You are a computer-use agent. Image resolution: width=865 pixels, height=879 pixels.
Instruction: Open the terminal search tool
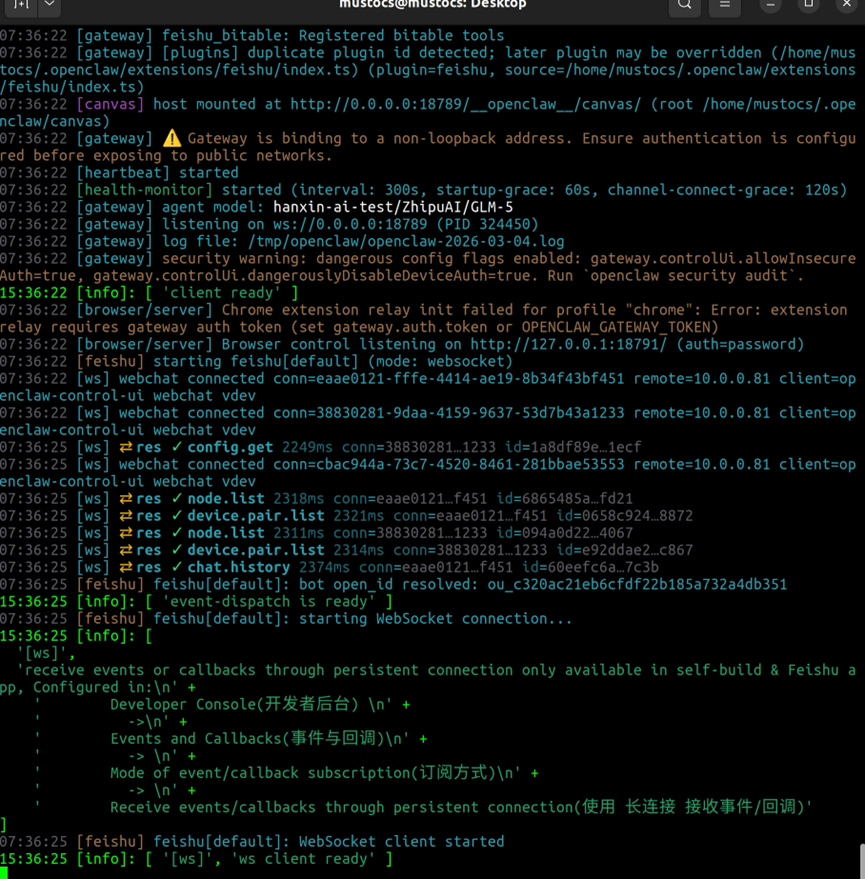[x=684, y=5]
